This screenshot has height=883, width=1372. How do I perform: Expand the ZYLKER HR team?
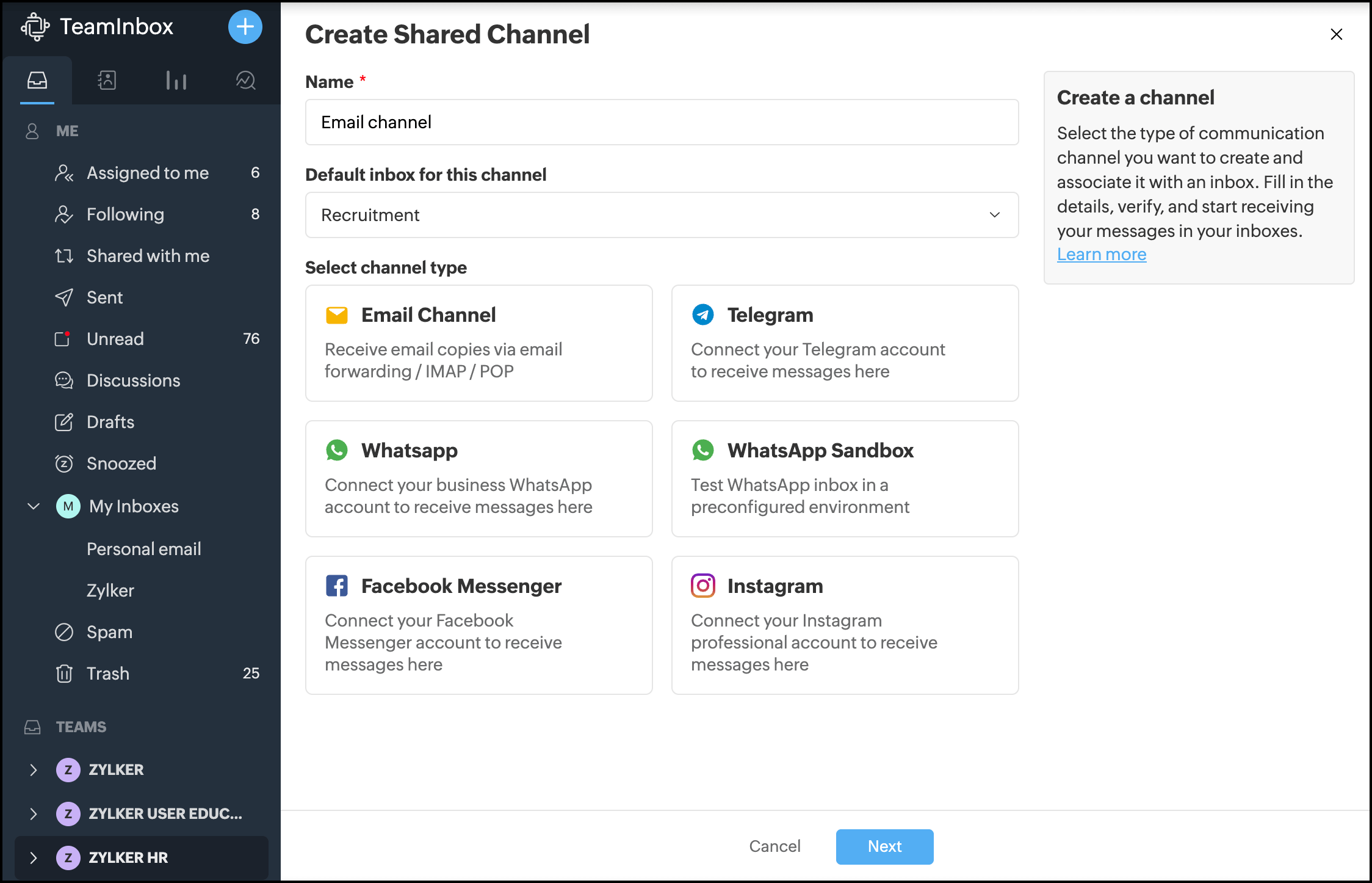(x=34, y=857)
